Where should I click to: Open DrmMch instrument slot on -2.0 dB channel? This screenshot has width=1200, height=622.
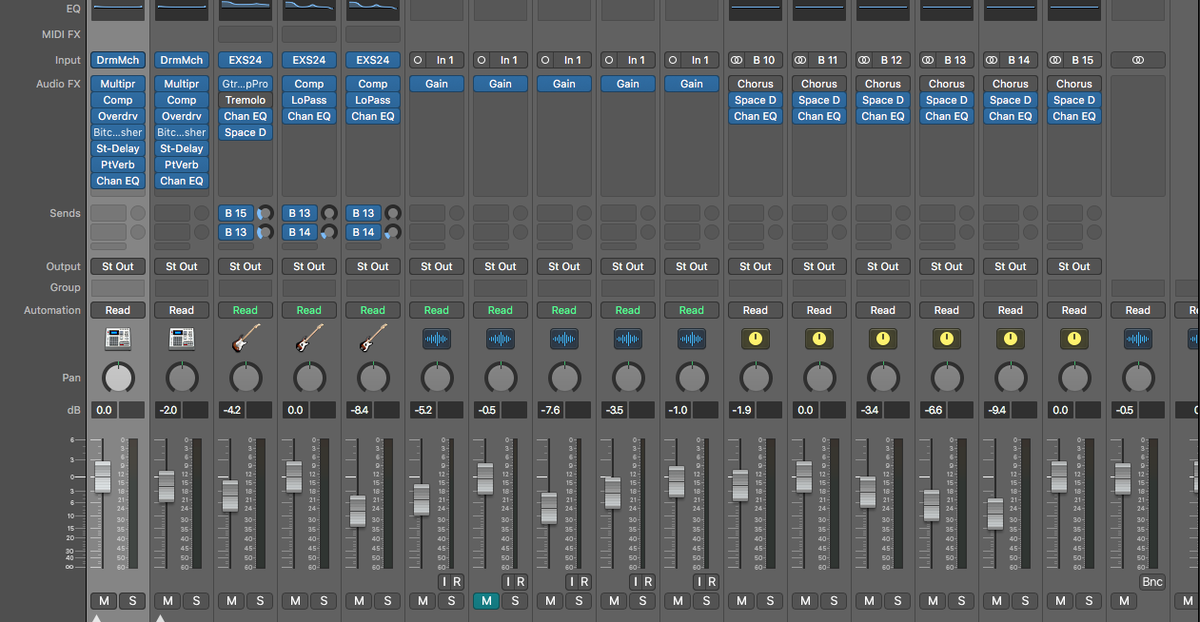[181, 60]
